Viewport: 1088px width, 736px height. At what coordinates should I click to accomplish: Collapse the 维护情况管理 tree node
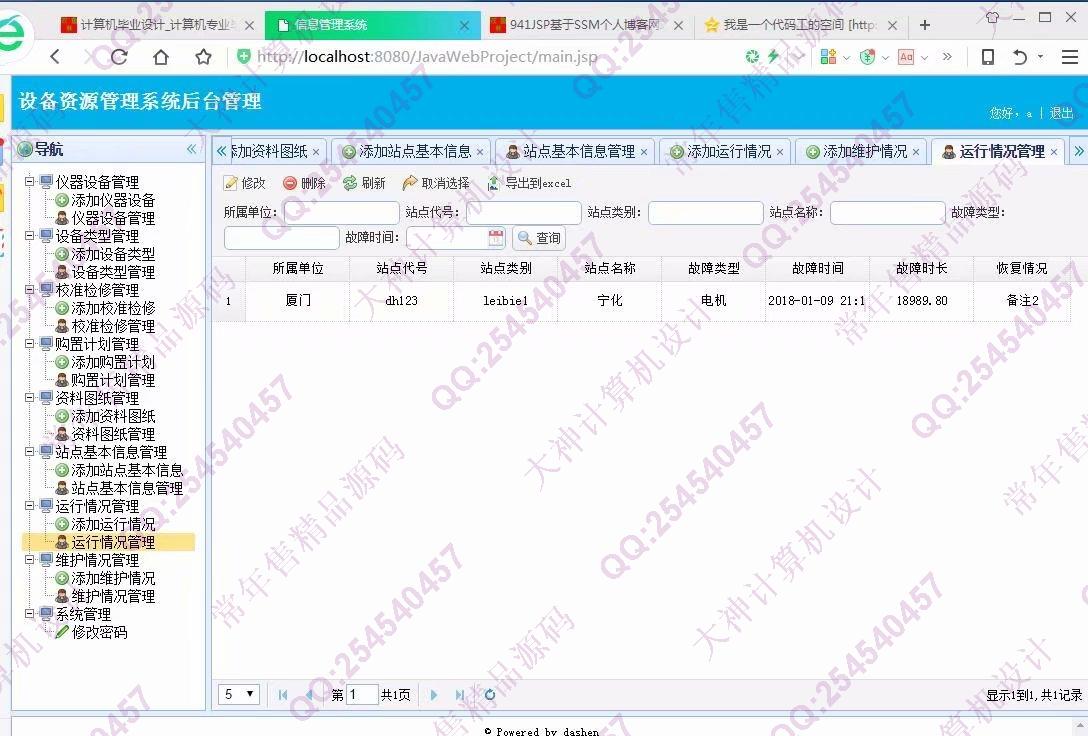(x=30, y=560)
